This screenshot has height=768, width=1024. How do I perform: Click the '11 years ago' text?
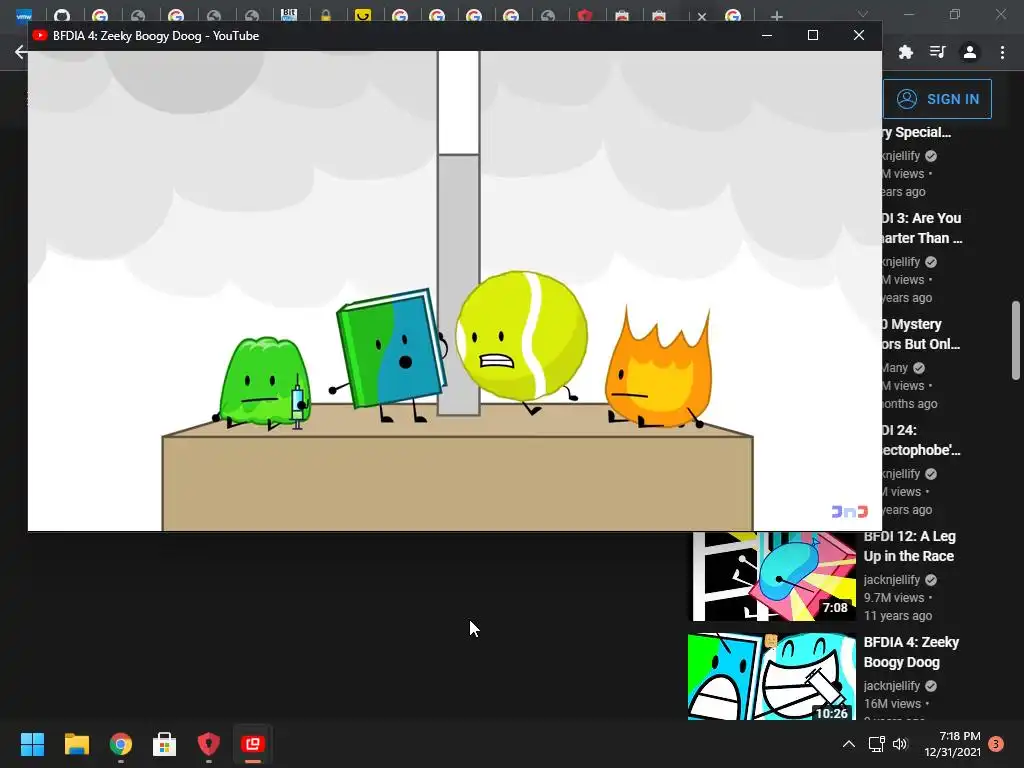click(x=898, y=616)
